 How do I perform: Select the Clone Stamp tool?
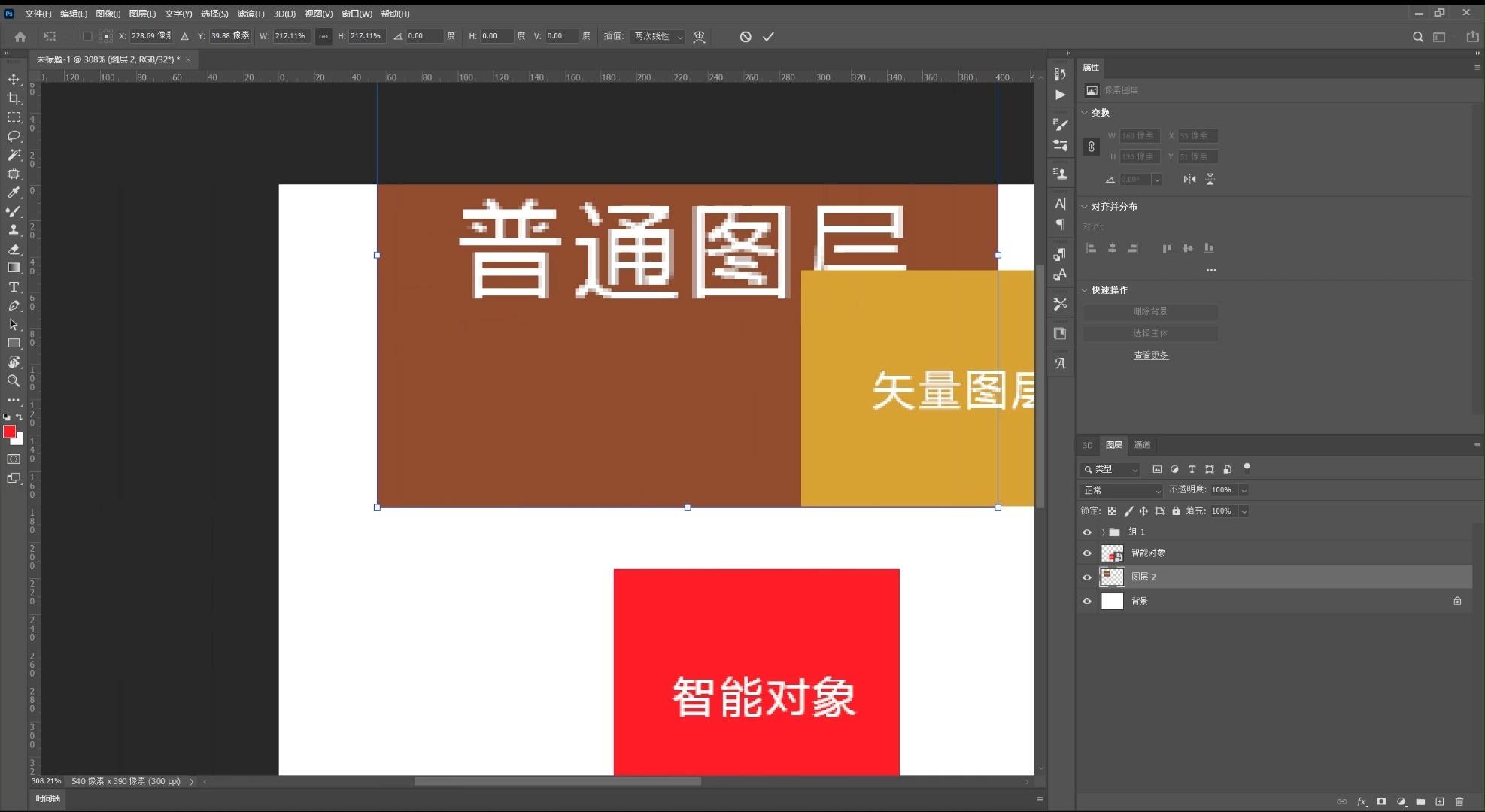click(14, 230)
